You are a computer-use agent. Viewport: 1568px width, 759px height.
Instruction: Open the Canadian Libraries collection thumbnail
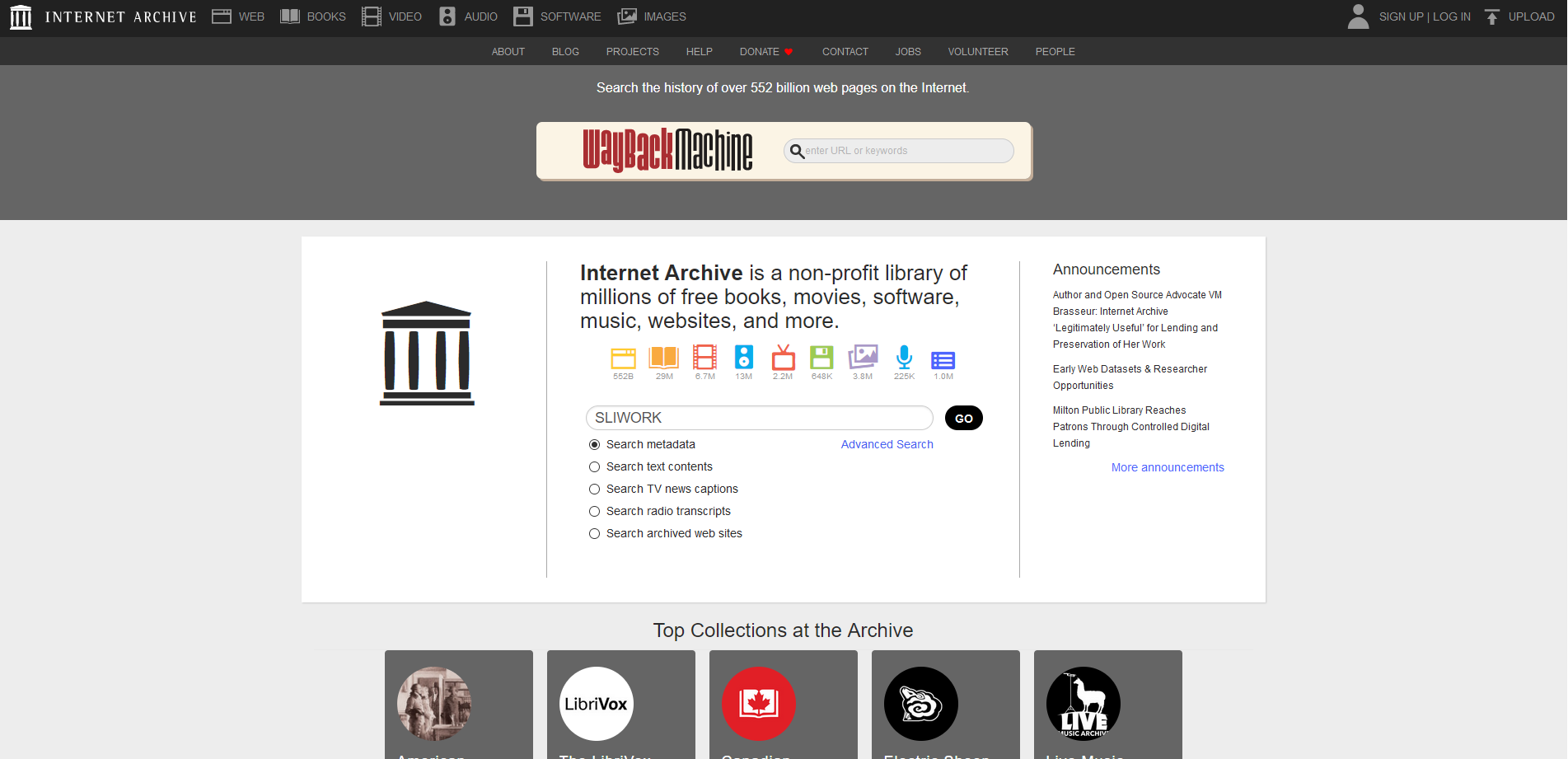click(759, 704)
